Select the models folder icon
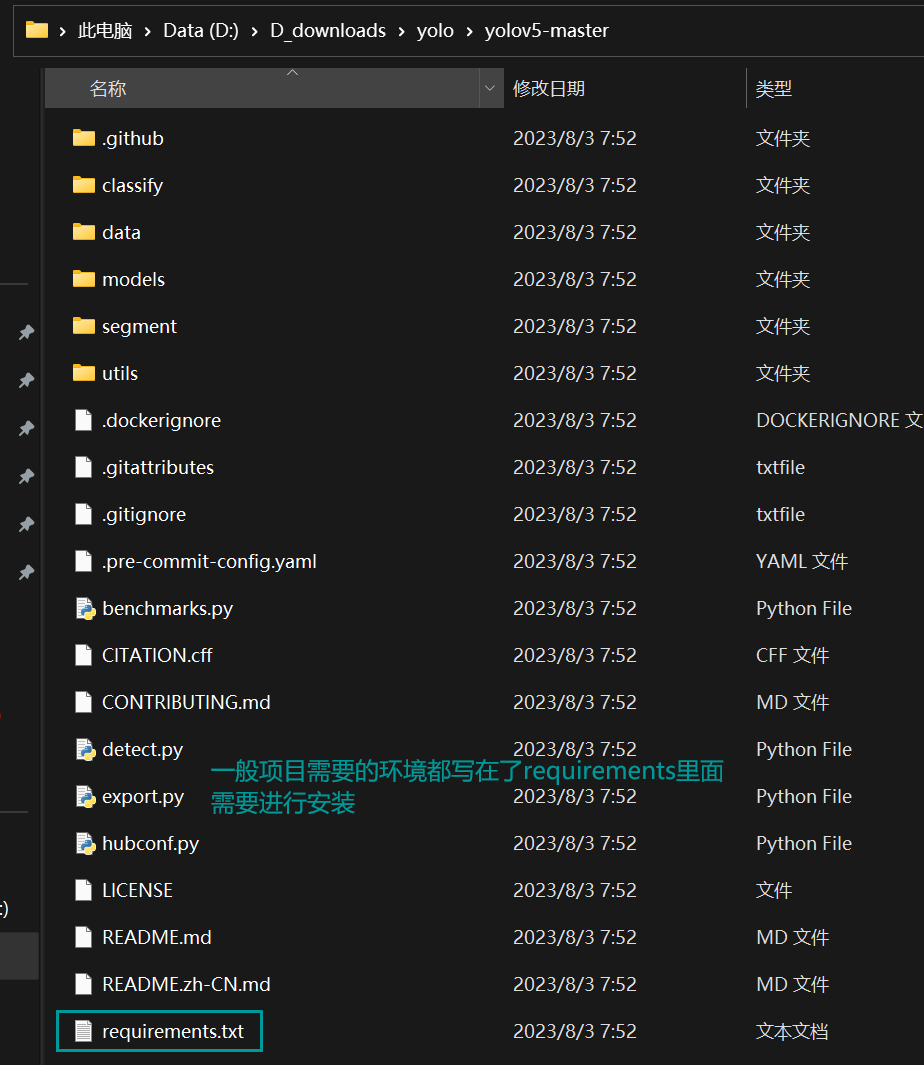The height and width of the screenshot is (1065, 924). [x=84, y=279]
